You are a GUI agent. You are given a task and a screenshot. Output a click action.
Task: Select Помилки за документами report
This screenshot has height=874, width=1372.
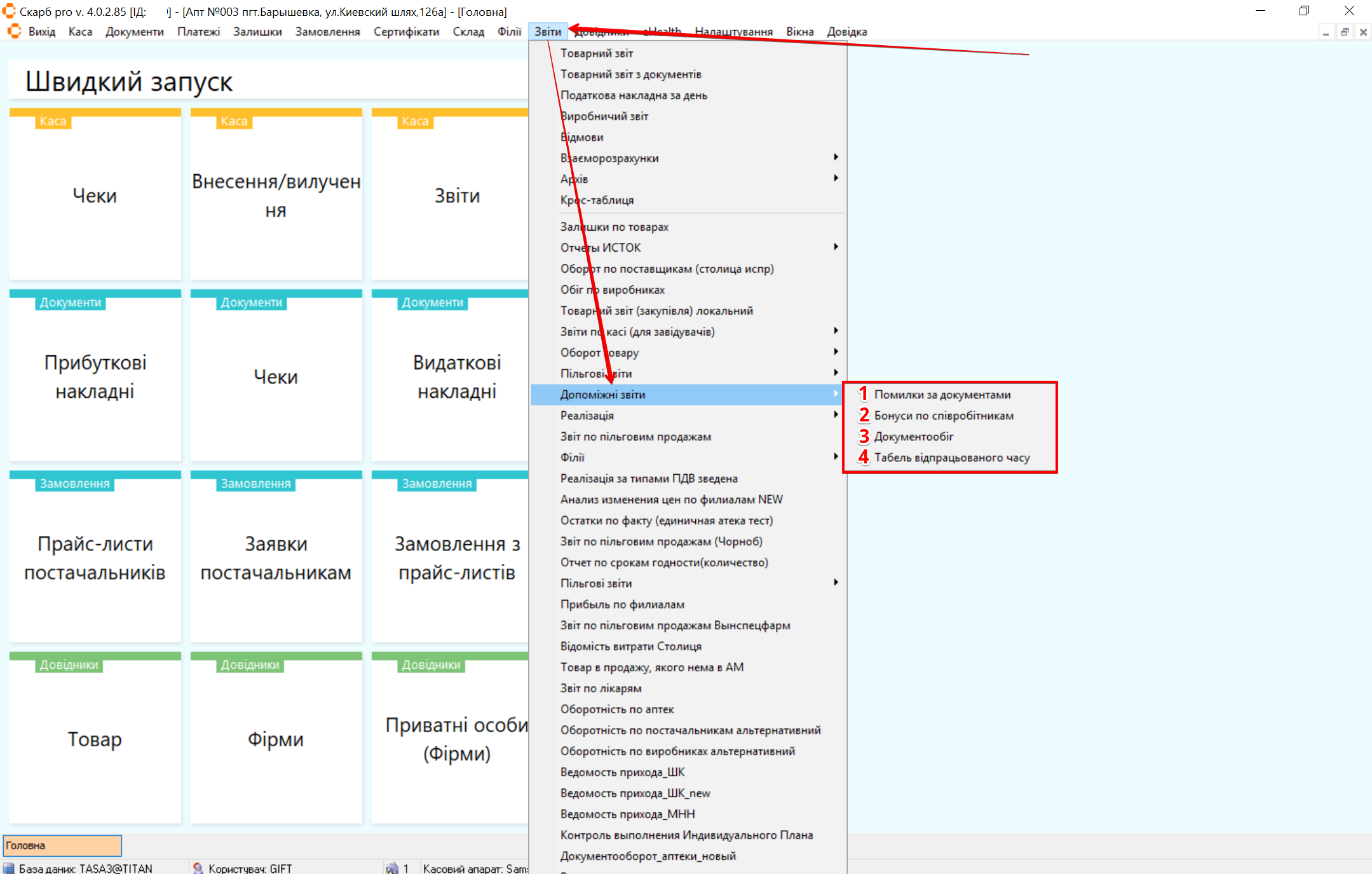click(942, 394)
